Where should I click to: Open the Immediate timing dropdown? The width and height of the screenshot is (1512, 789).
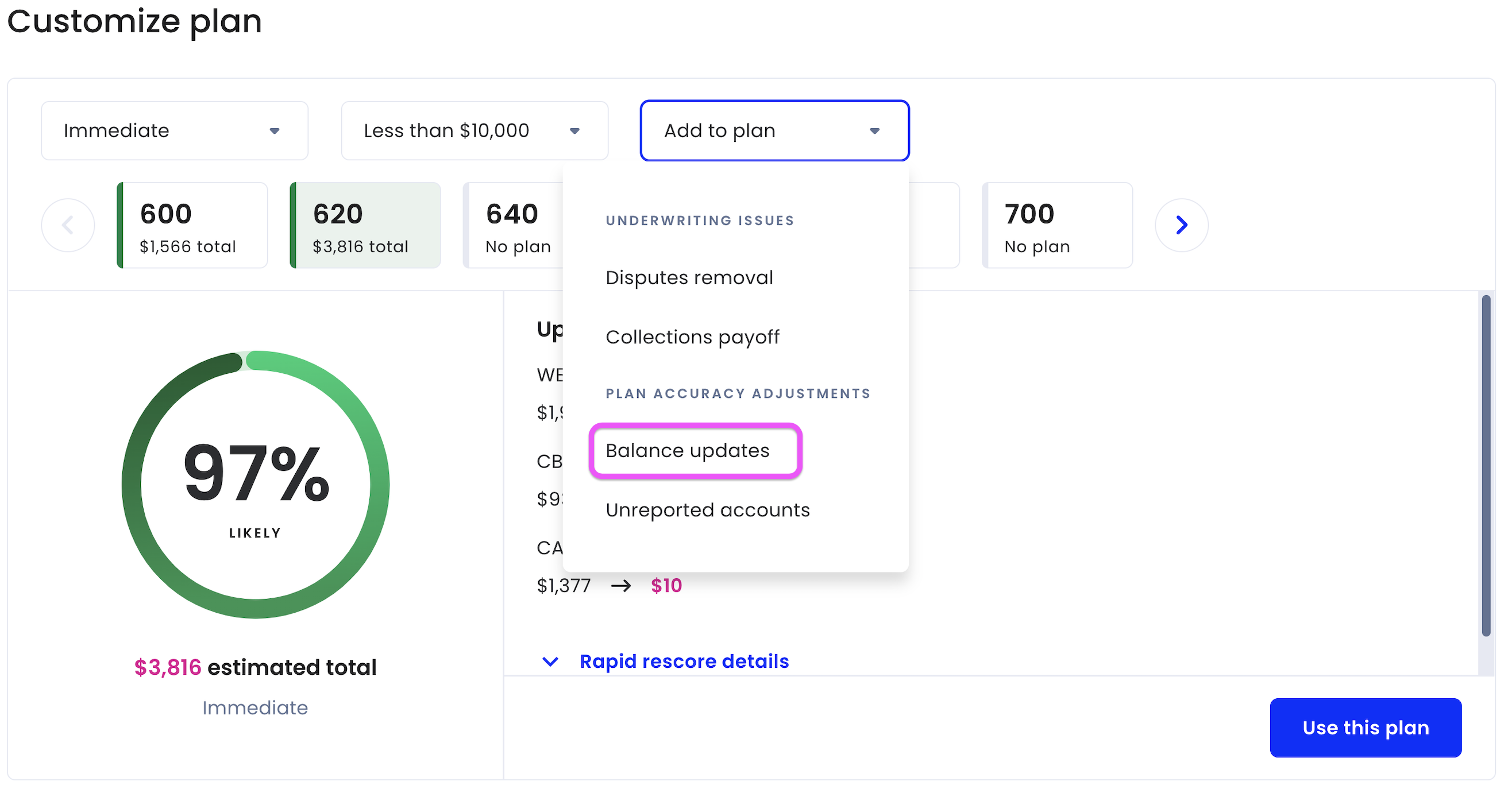point(174,130)
